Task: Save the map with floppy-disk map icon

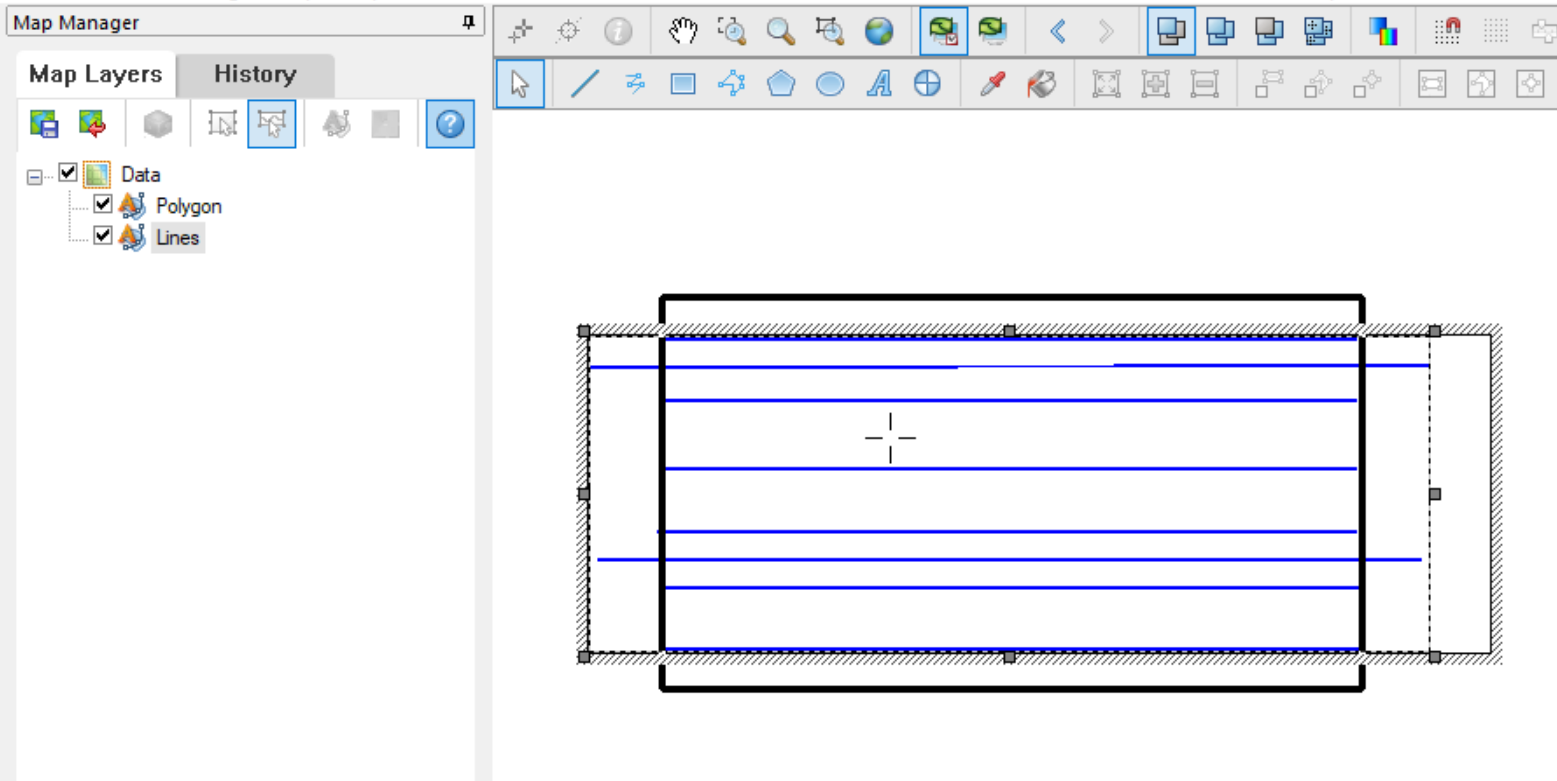Action: (44, 124)
